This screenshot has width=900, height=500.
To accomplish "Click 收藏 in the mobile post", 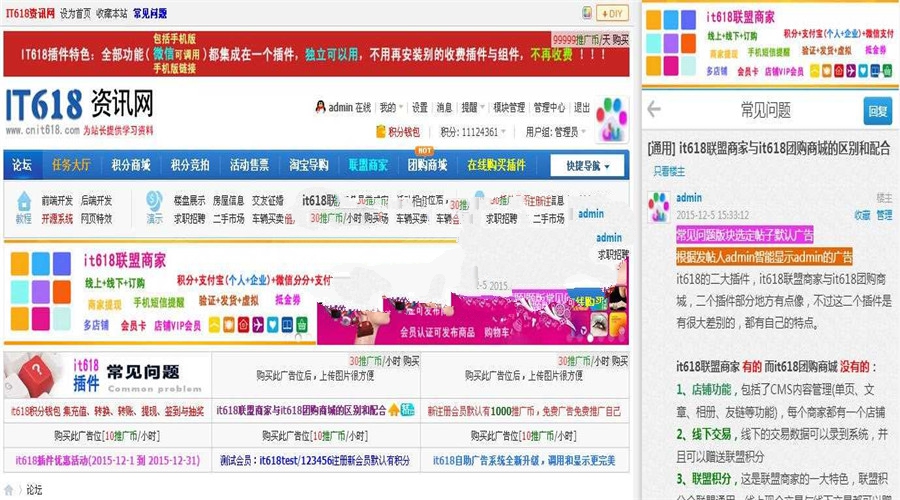I will click(x=862, y=215).
